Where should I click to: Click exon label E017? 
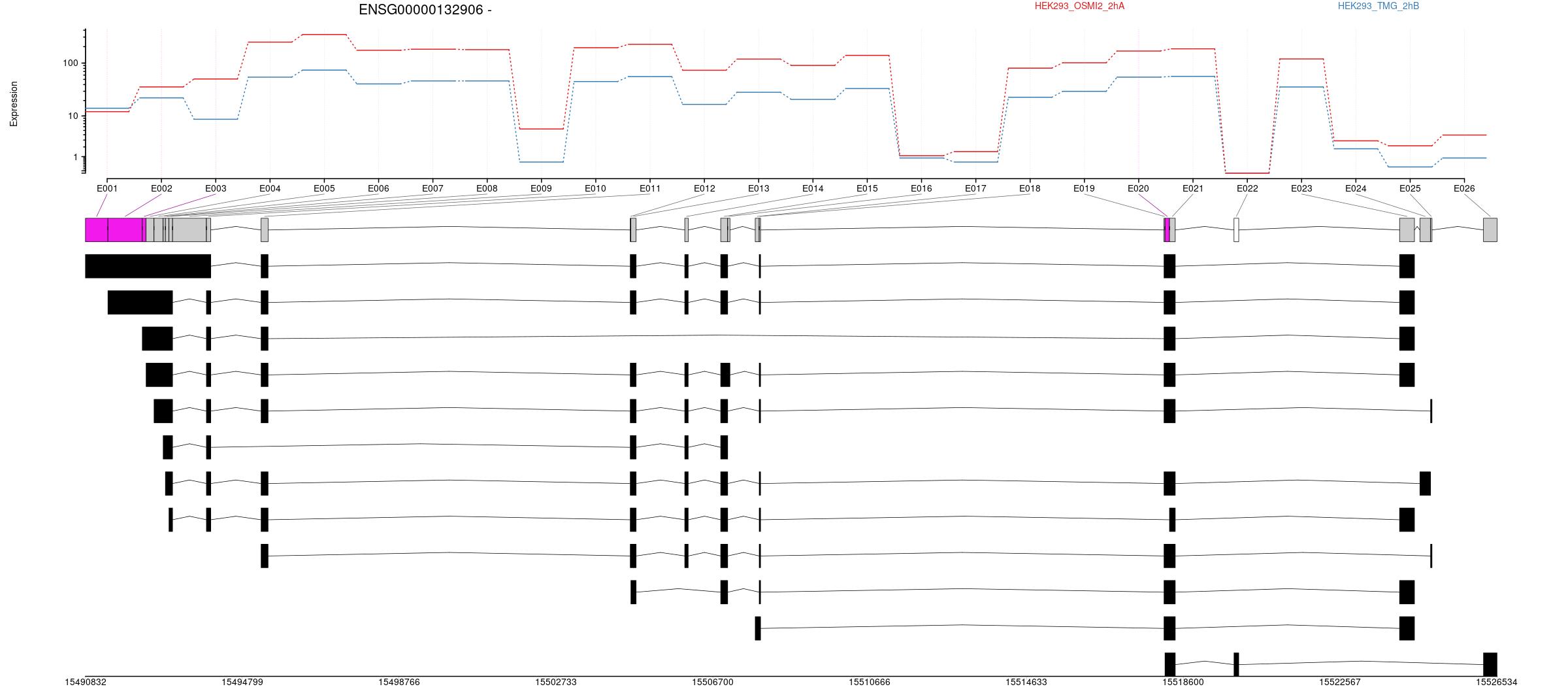pos(975,189)
